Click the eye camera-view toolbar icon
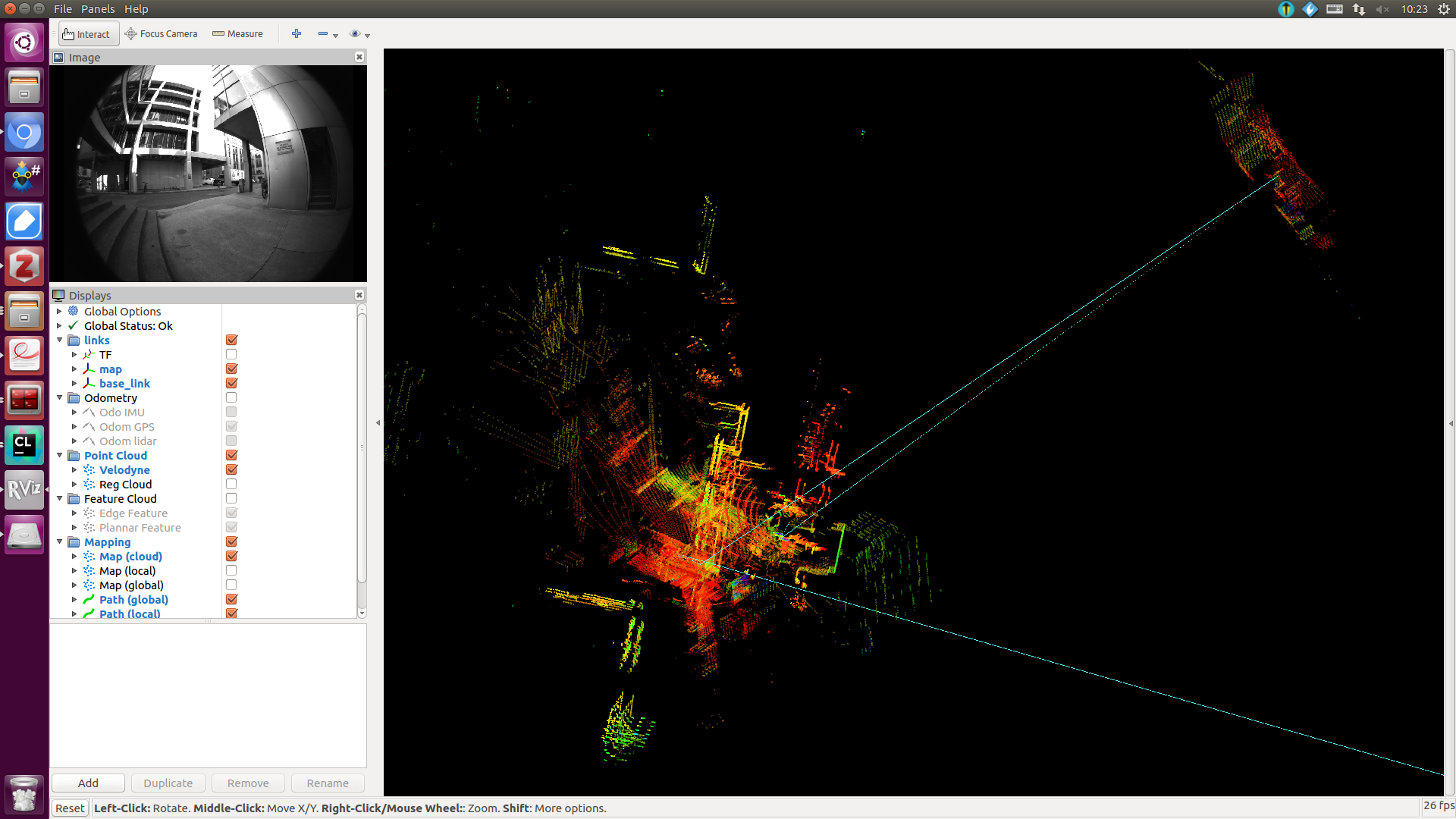1456x819 pixels. tap(356, 33)
